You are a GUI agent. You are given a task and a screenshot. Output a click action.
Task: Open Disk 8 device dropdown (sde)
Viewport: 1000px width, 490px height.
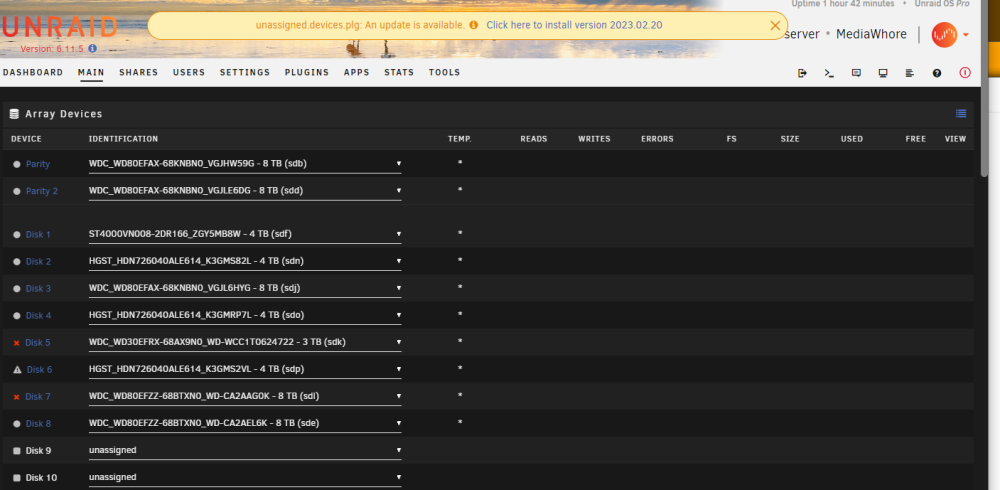(245, 423)
